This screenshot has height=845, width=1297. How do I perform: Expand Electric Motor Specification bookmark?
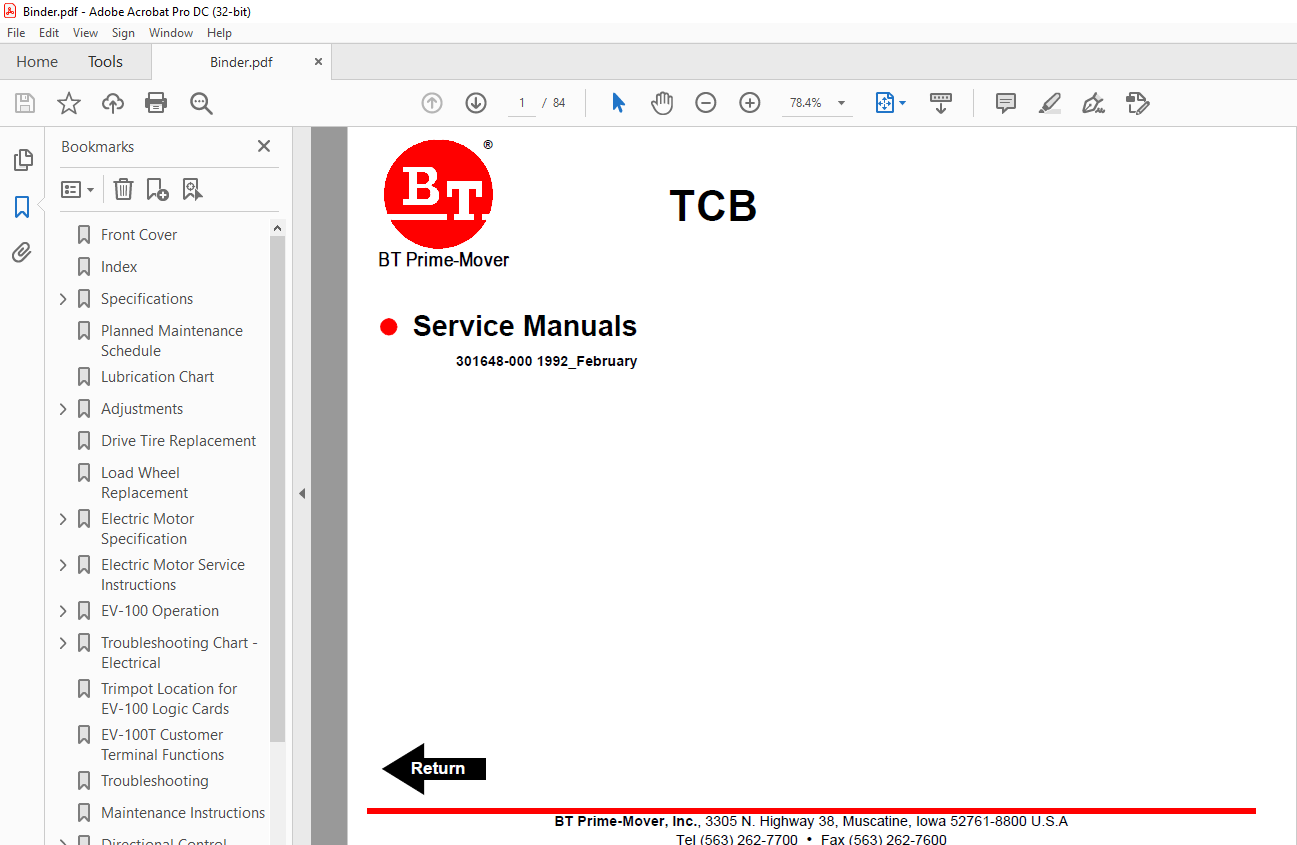64,519
